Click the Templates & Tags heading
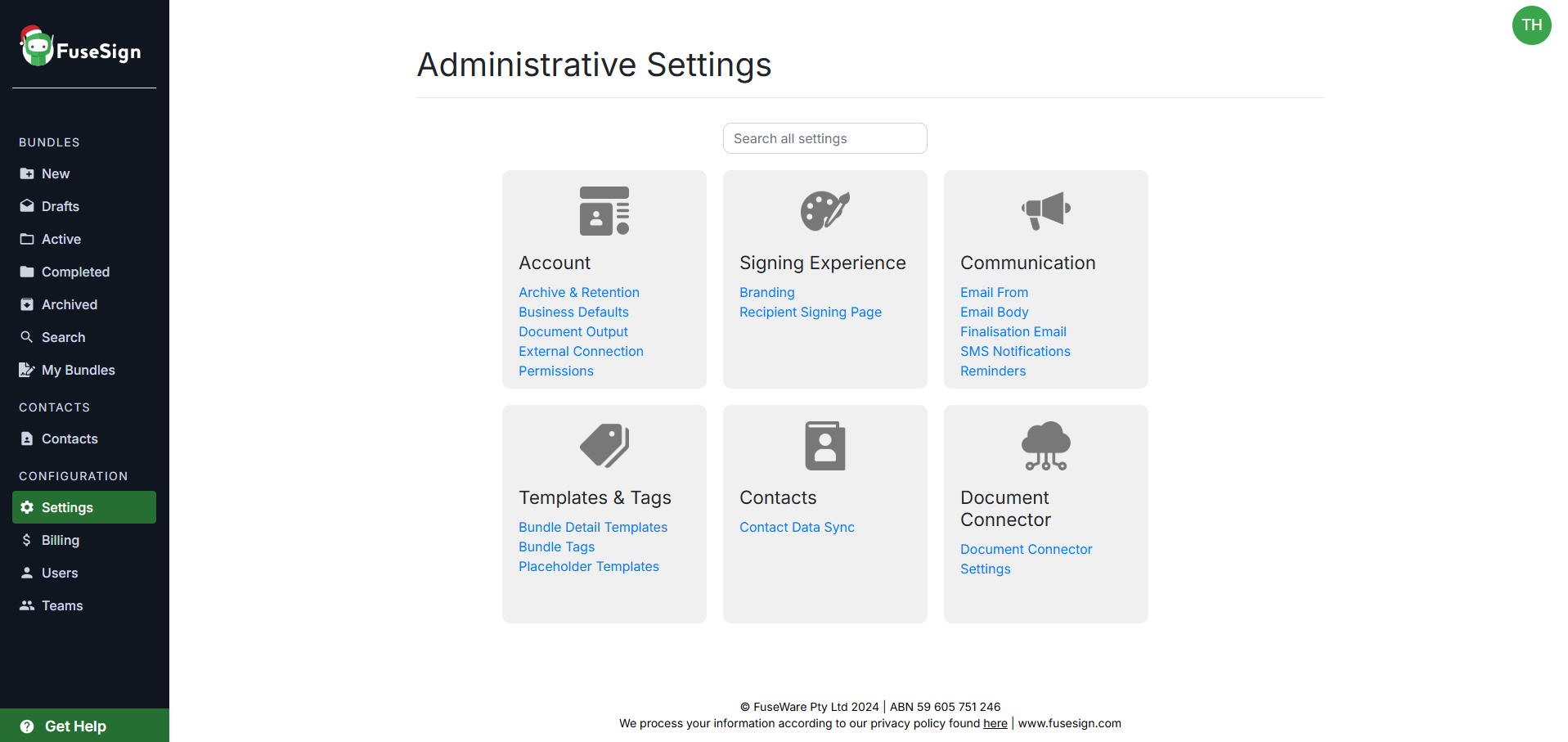The image size is (1568, 742). coord(595,497)
